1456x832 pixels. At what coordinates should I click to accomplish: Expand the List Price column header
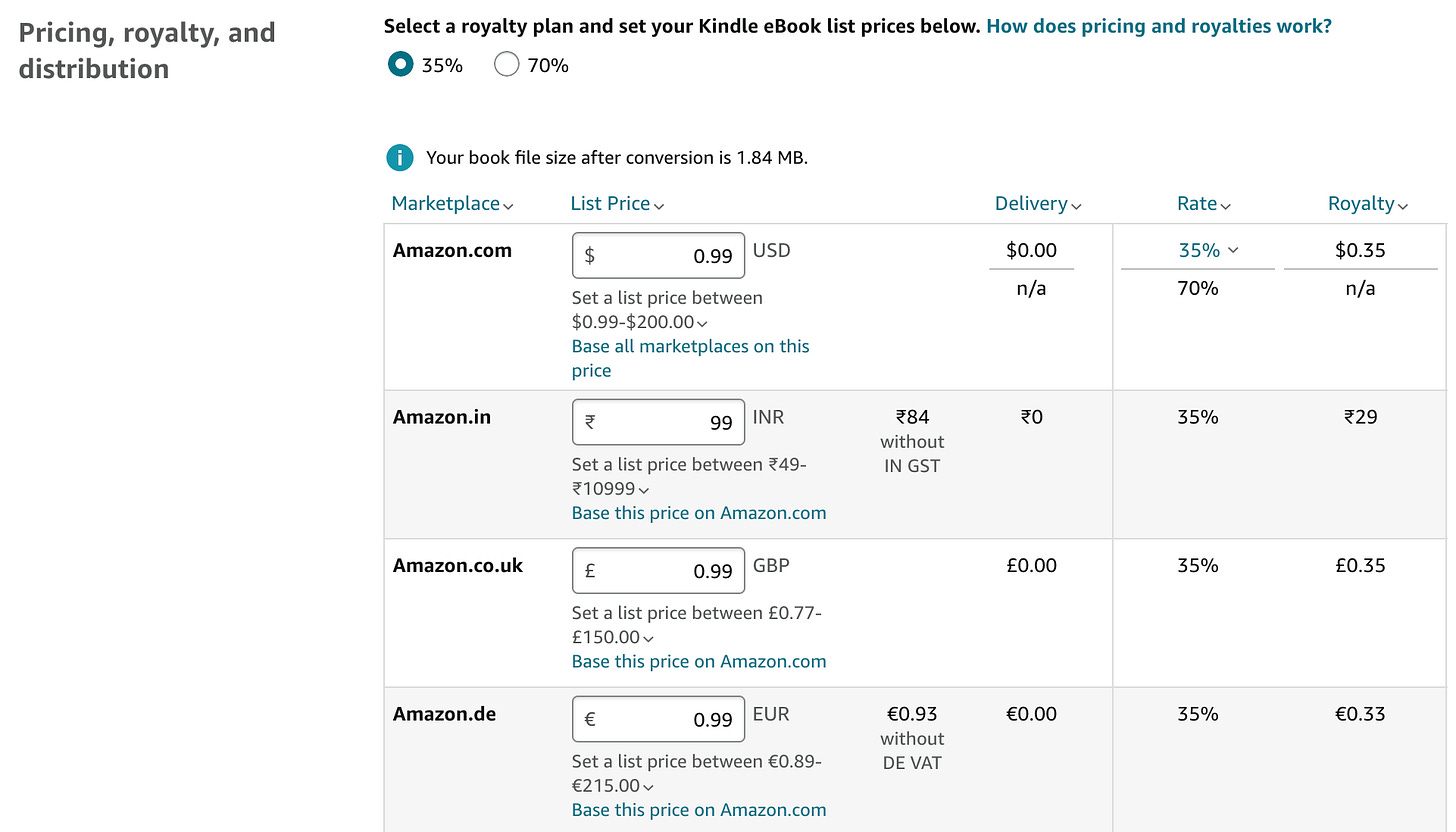(x=617, y=204)
